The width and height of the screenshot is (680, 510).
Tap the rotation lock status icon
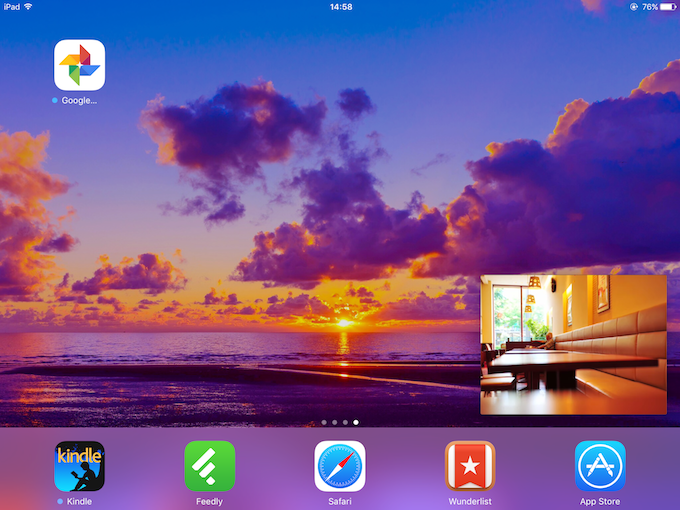tap(634, 7)
